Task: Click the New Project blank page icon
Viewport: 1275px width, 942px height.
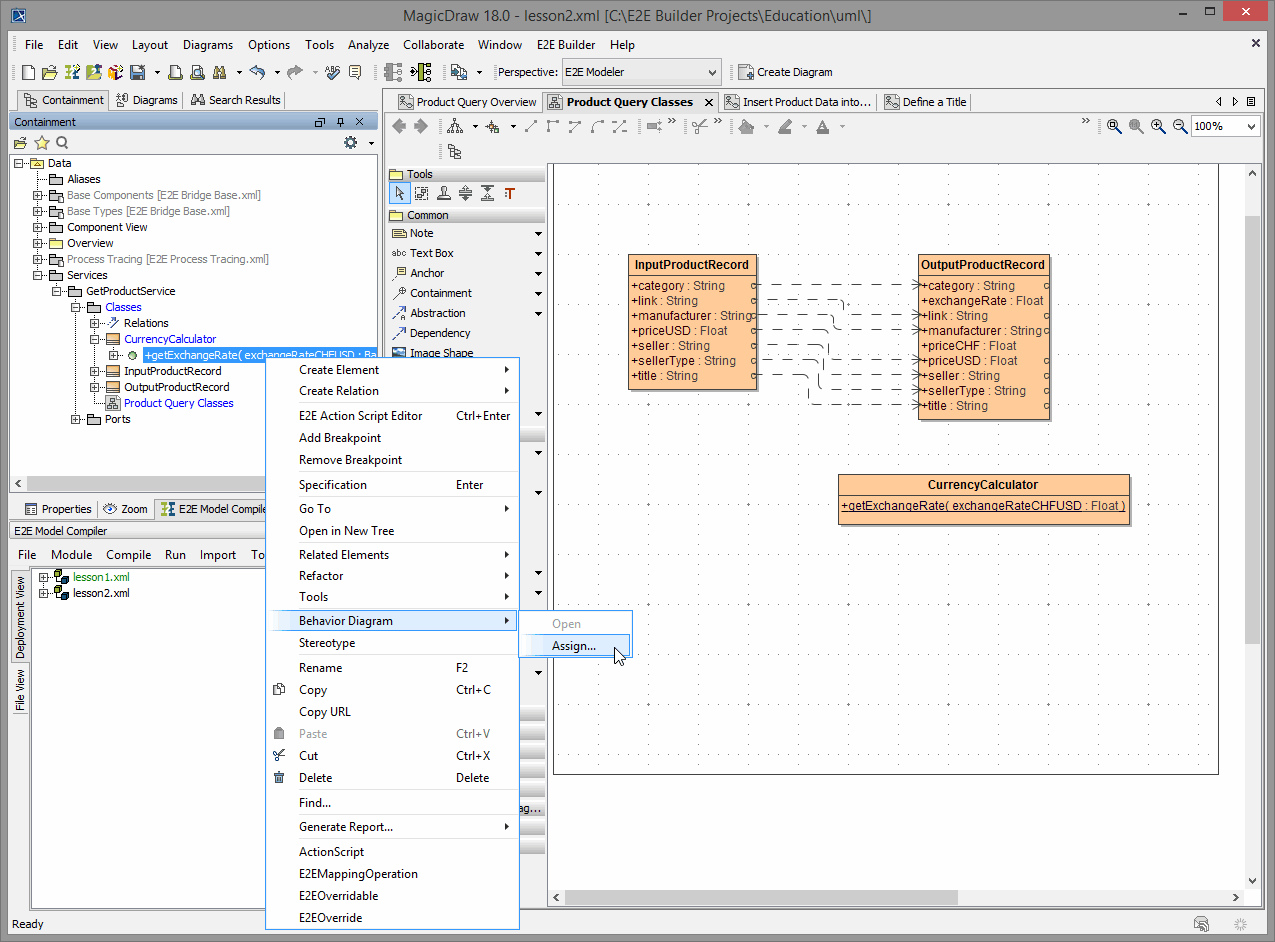Action: (x=28, y=72)
